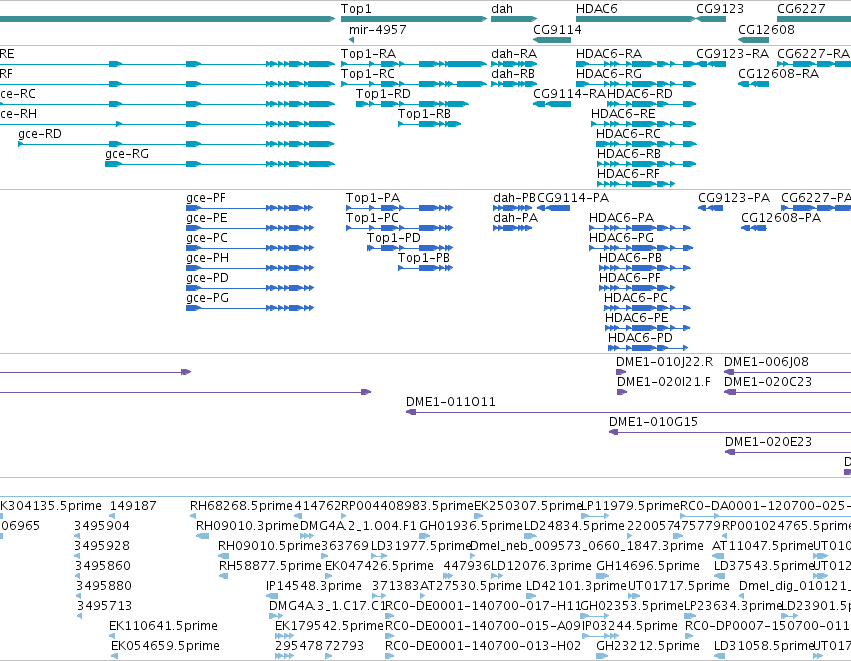Image resolution: width=851 pixels, height=661 pixels.
Task: Select the dah gene label
Action: point(502,9)
